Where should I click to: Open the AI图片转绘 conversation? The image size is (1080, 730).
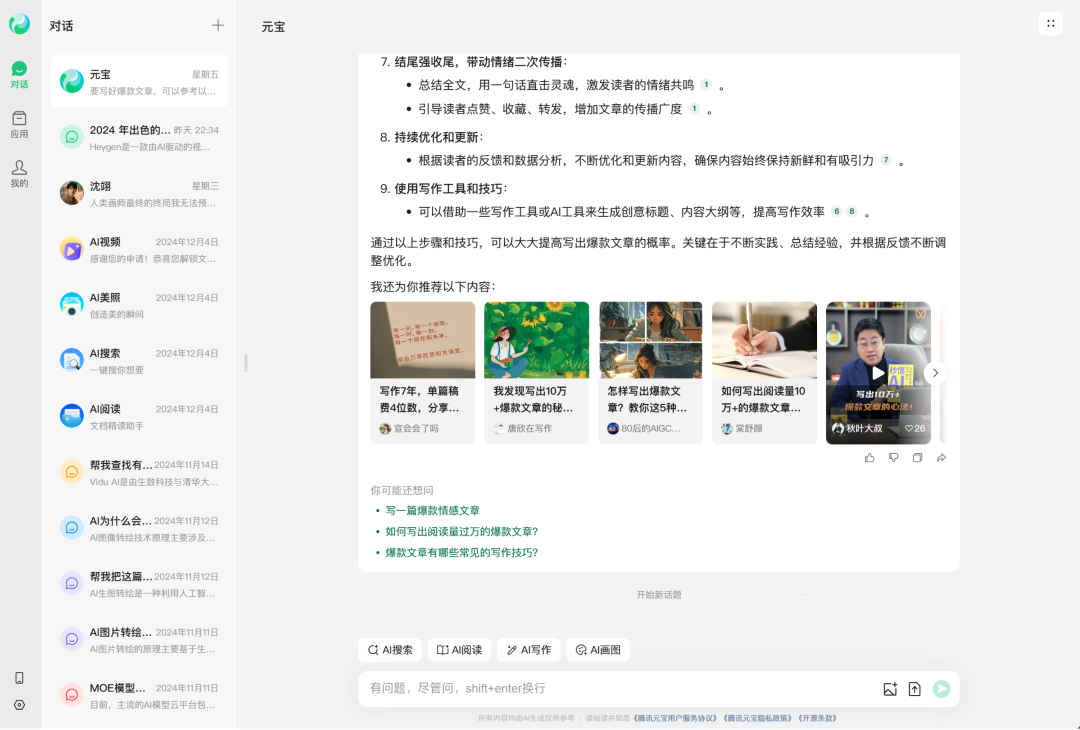pos(139,639)
